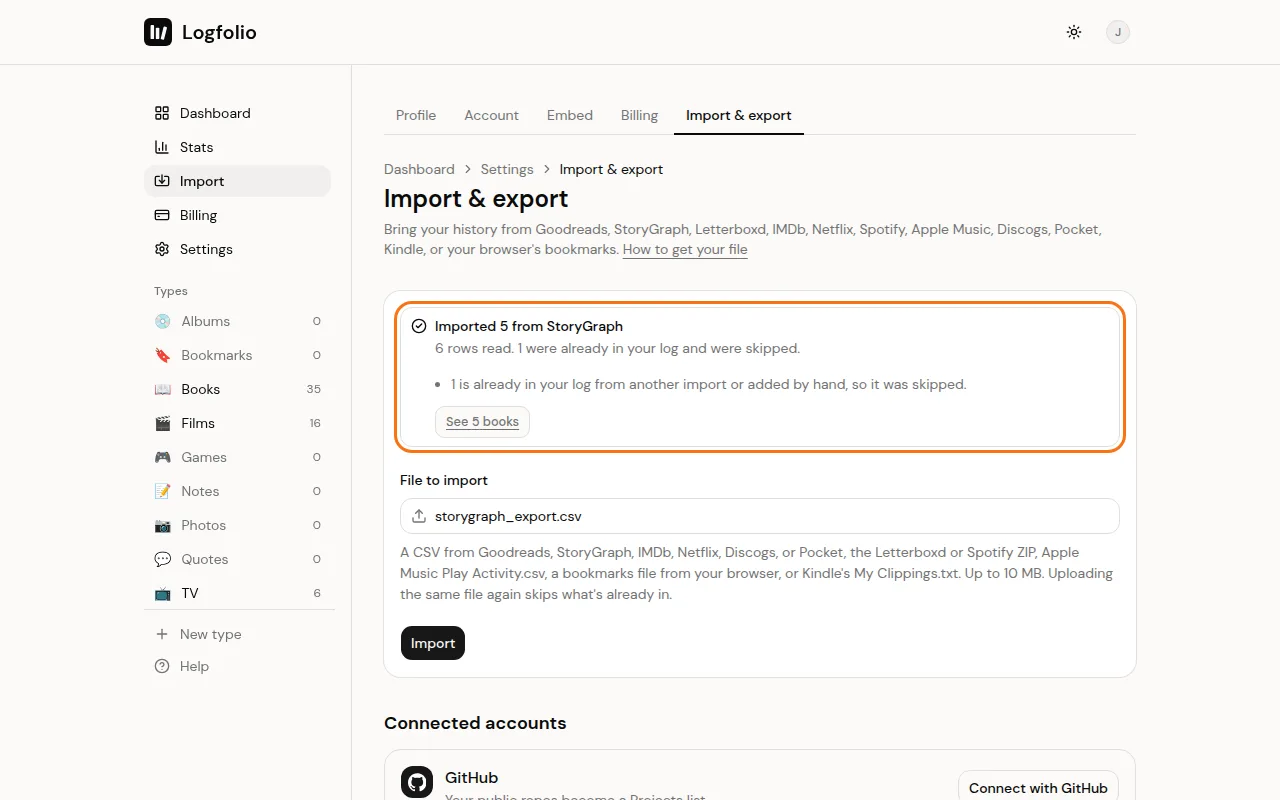This screenshot has width=1280, height=800.
Task: Open the TV type label
Action: 190,593
